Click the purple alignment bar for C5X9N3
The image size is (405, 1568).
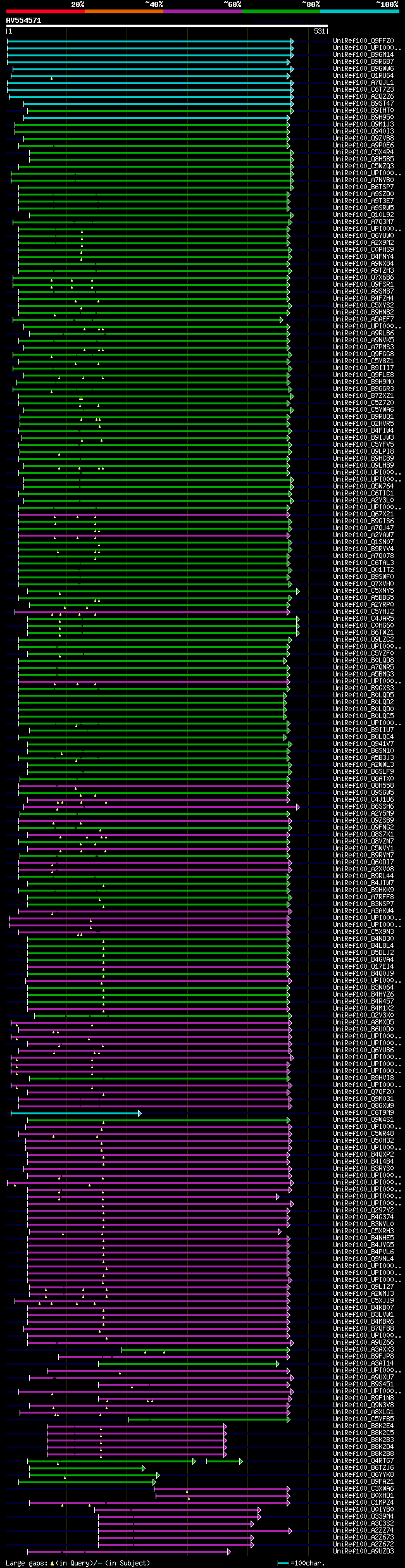coord(154,932)
